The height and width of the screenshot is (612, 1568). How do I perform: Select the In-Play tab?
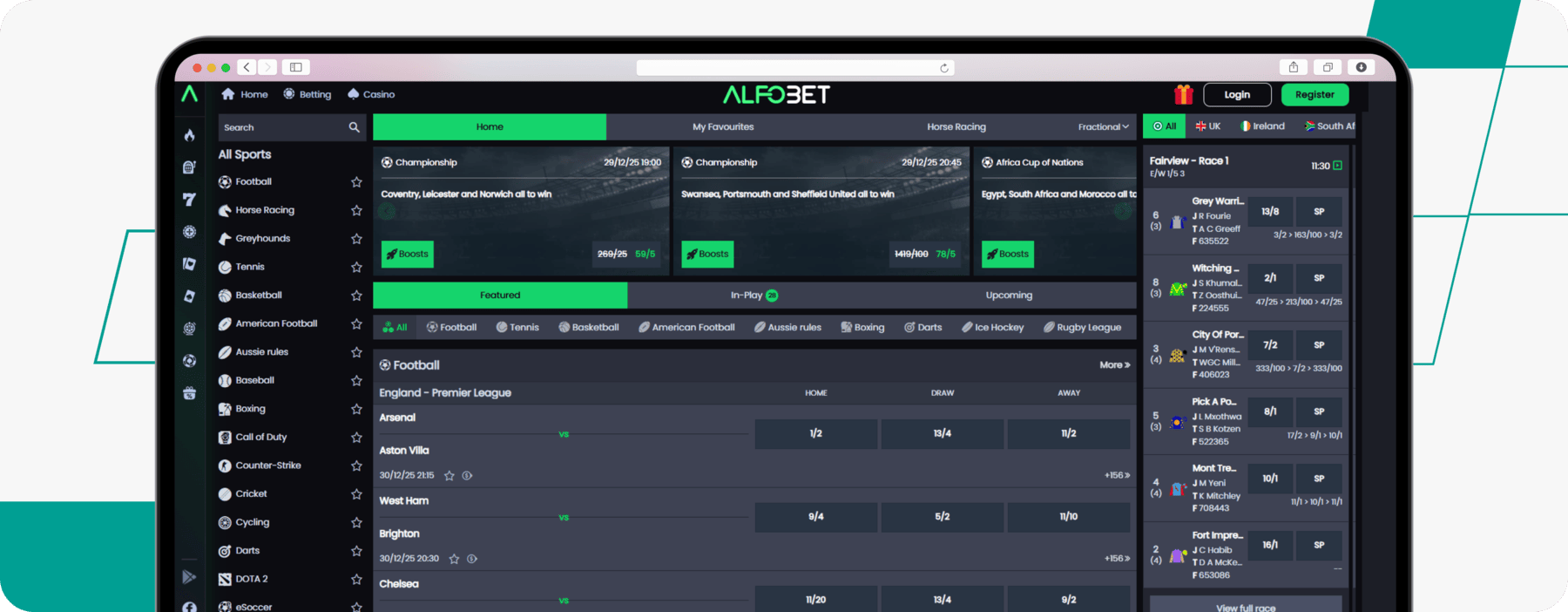pyautogui.click(x=754, y=296)
